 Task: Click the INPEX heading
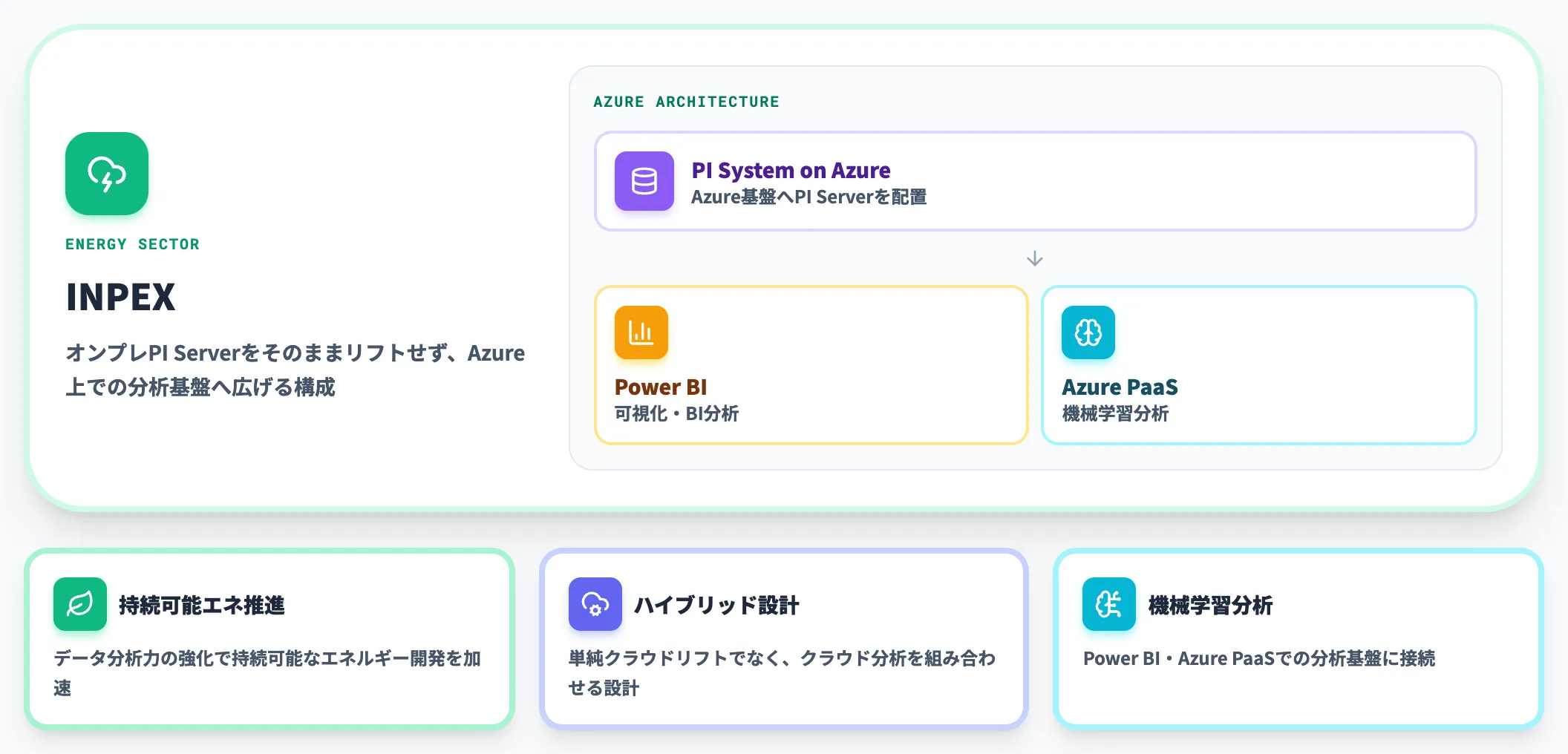pyautogui.click(x=121, y=297)
